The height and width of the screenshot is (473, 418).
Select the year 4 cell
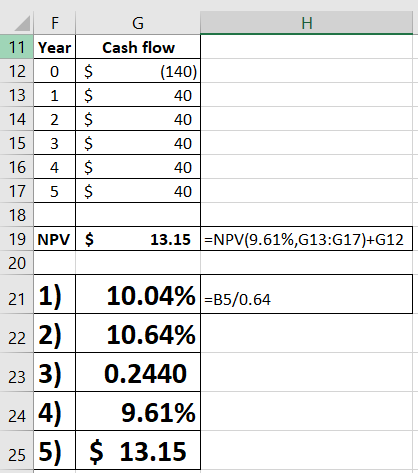tap(55, 167)
